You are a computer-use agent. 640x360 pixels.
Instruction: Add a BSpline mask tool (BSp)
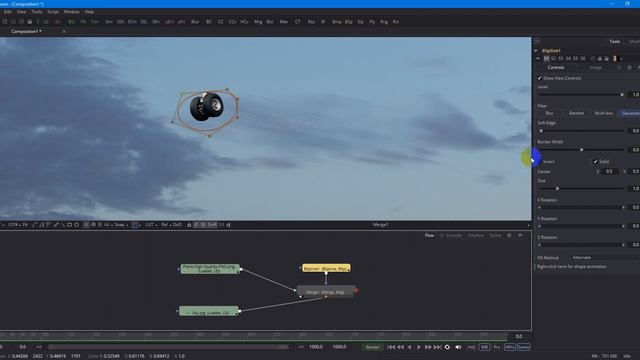349,22
